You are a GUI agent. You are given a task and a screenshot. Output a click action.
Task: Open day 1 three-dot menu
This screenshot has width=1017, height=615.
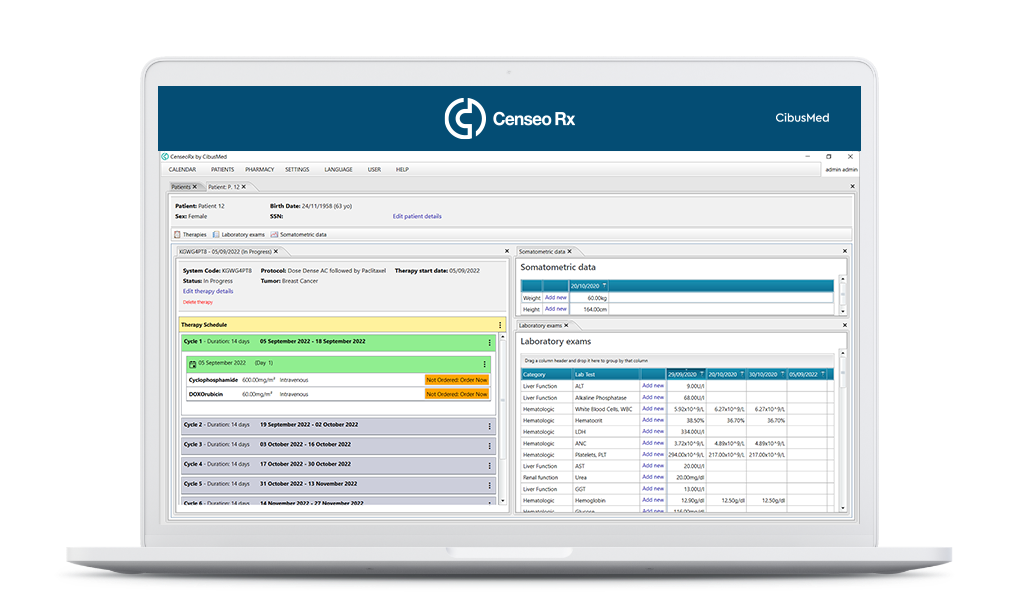pyautogui.click(x=485, y=364)
